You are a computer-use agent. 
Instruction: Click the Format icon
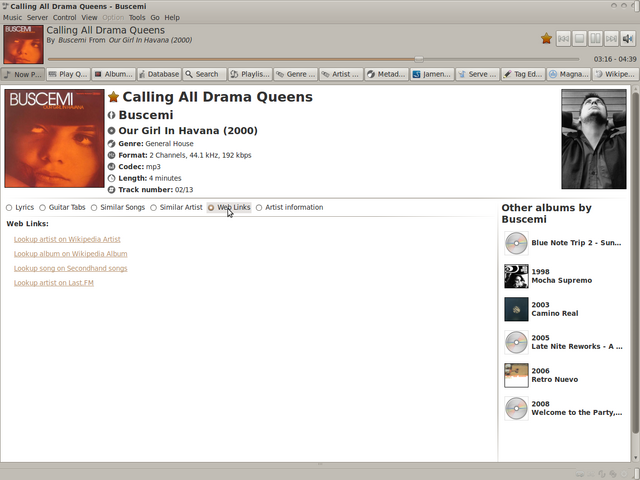pyautogui.click(x=111, y=155)
